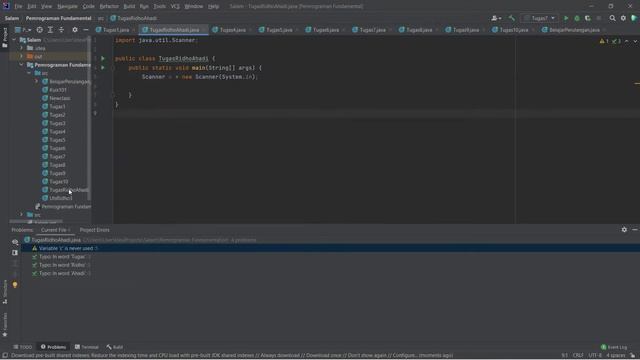Select Tugas10 in the project tree
640x360 pixels.
pos(58,182)
